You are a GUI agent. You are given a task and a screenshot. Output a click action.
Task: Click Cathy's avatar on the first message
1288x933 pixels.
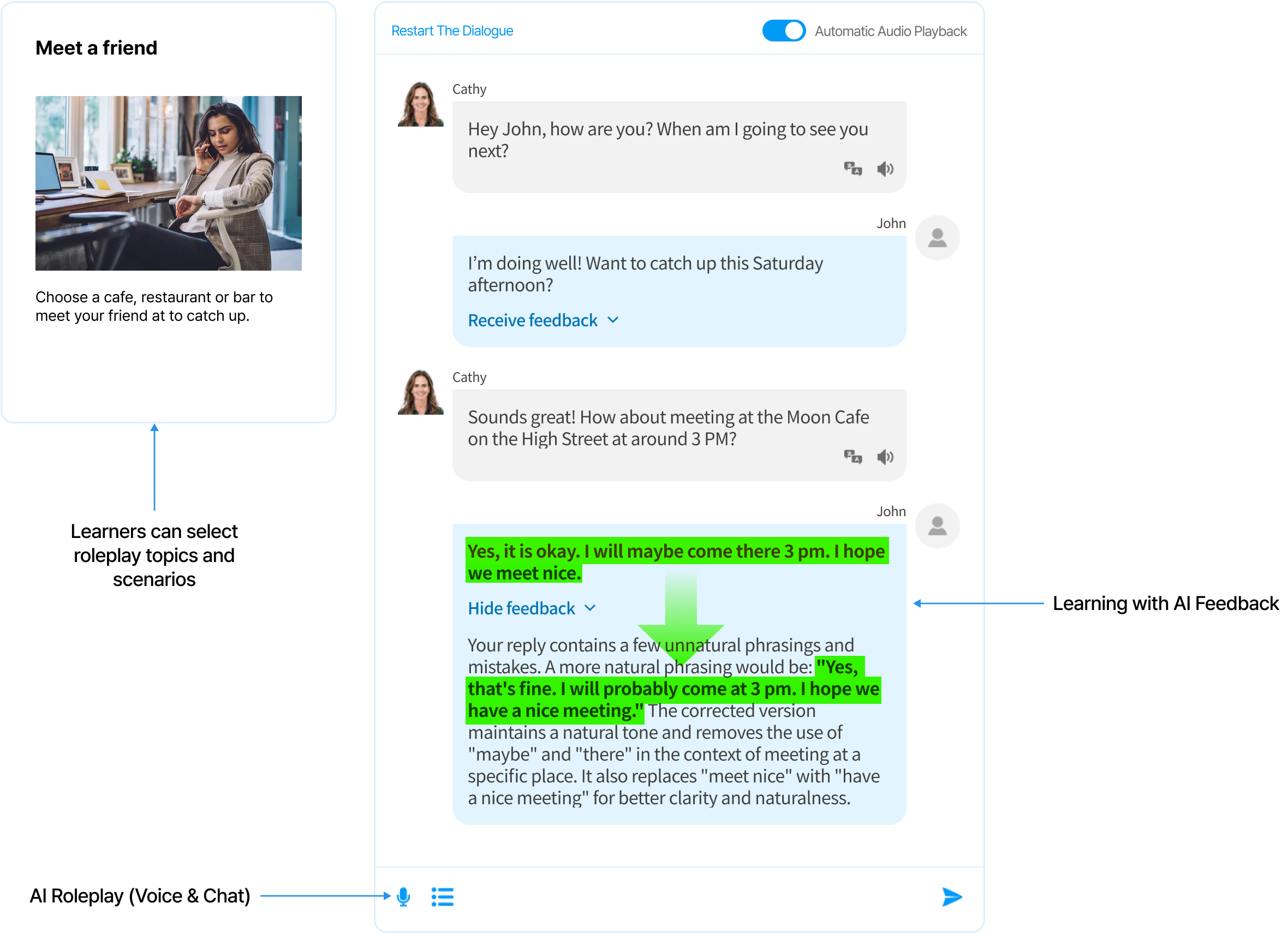click(x=420, y=105)
